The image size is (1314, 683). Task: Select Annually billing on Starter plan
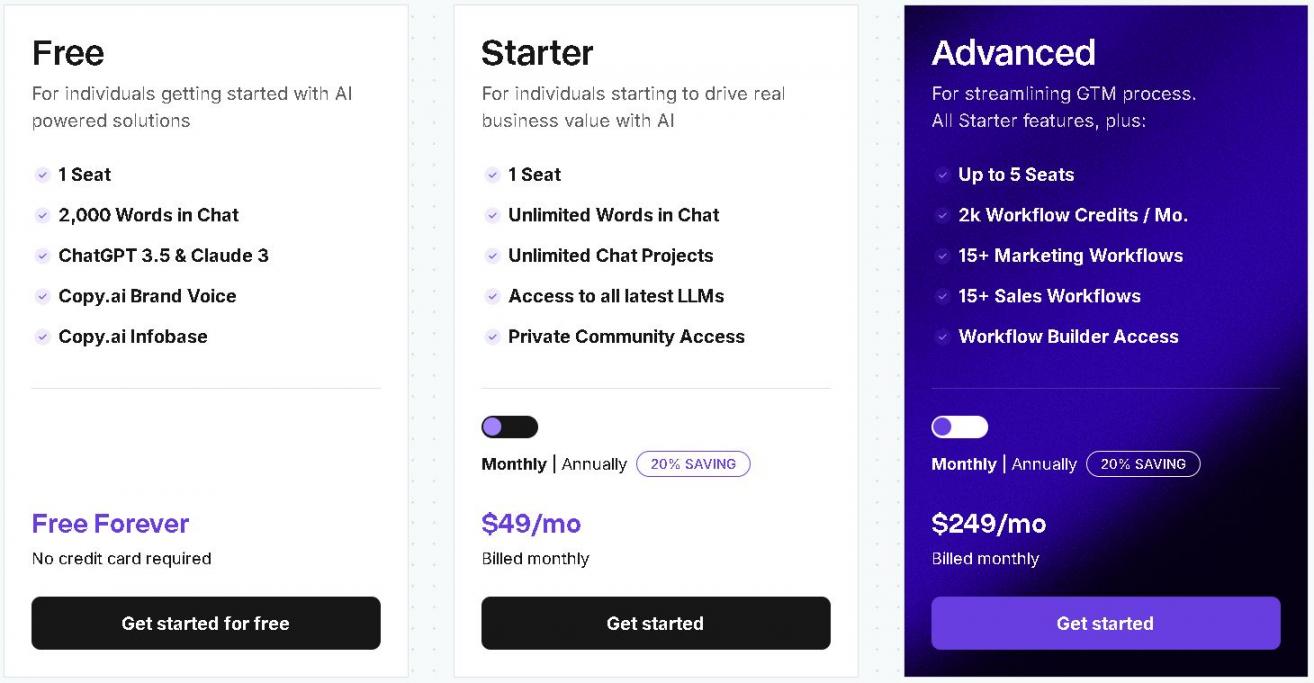point(594,464)
